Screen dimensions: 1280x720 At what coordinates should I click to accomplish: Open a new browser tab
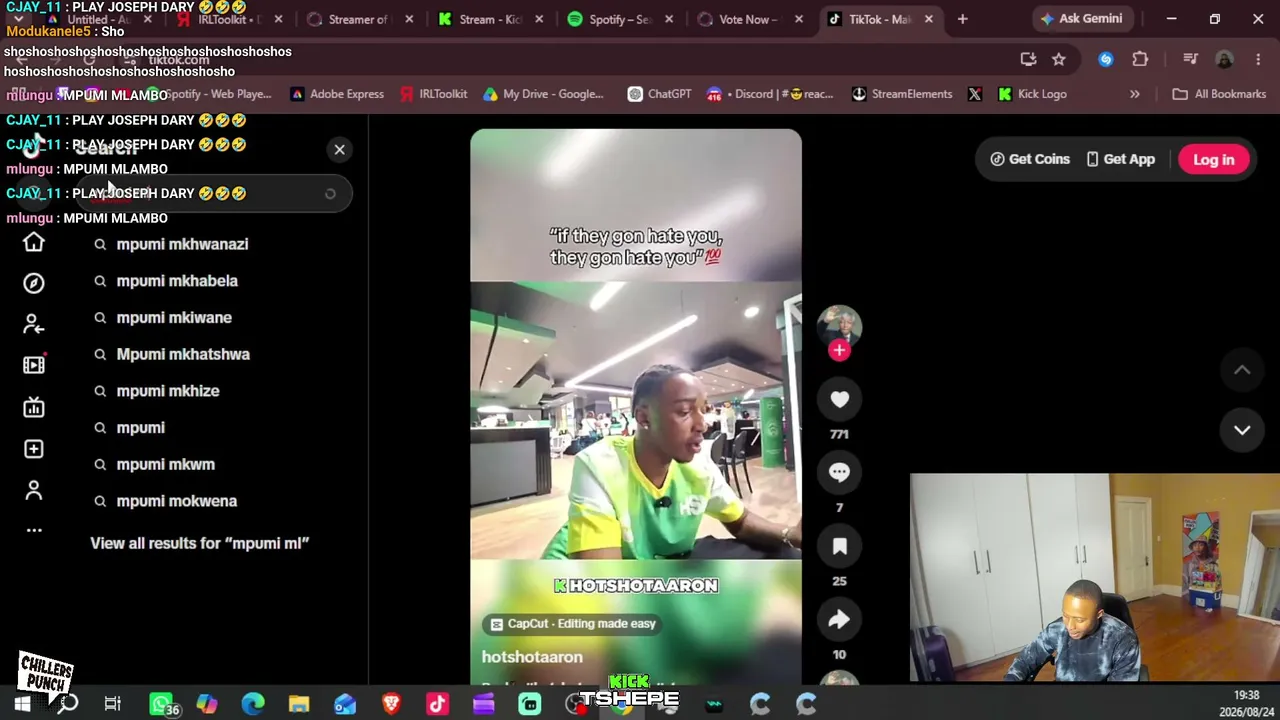[x=962, y=19]
